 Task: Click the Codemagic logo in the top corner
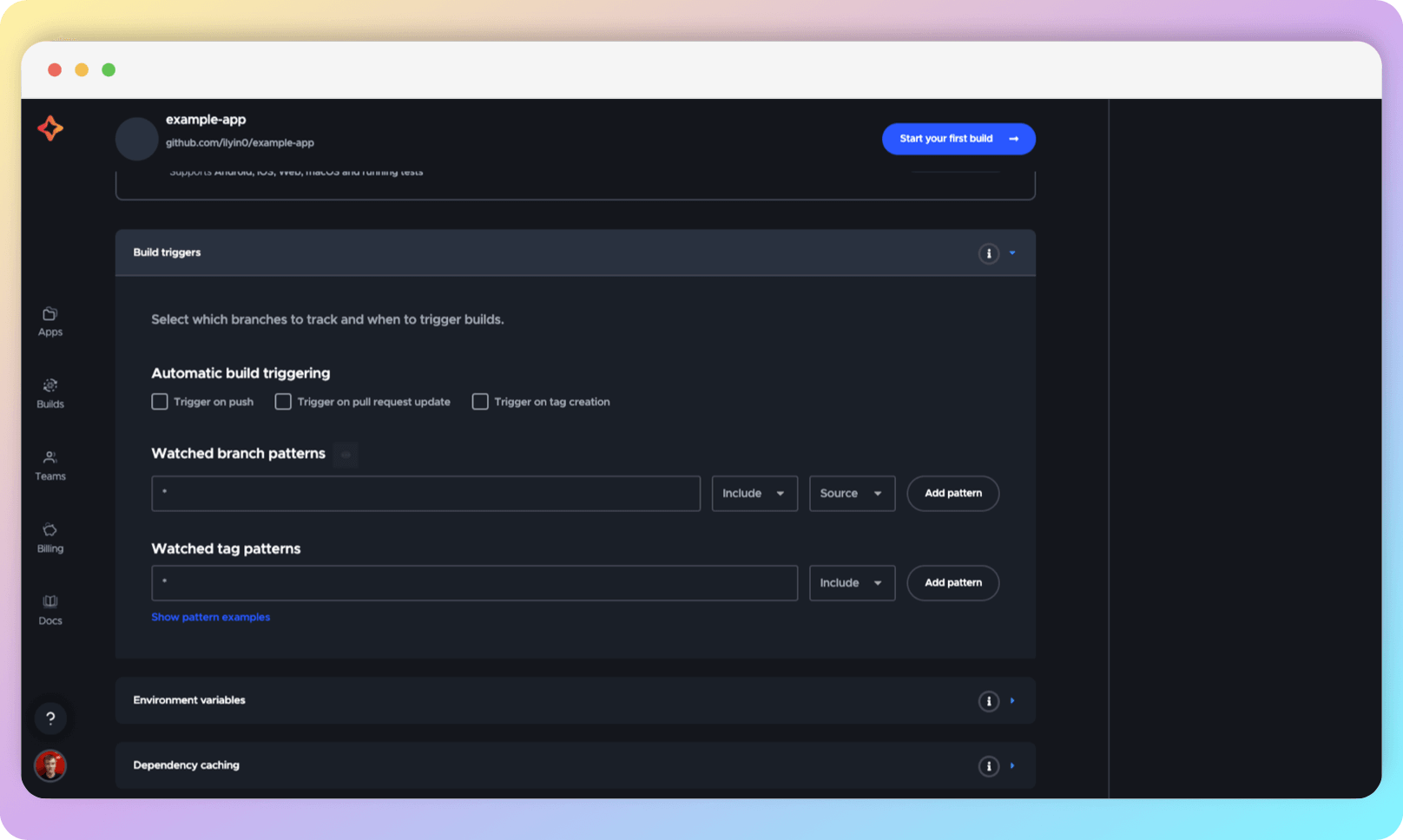(50, 128)
